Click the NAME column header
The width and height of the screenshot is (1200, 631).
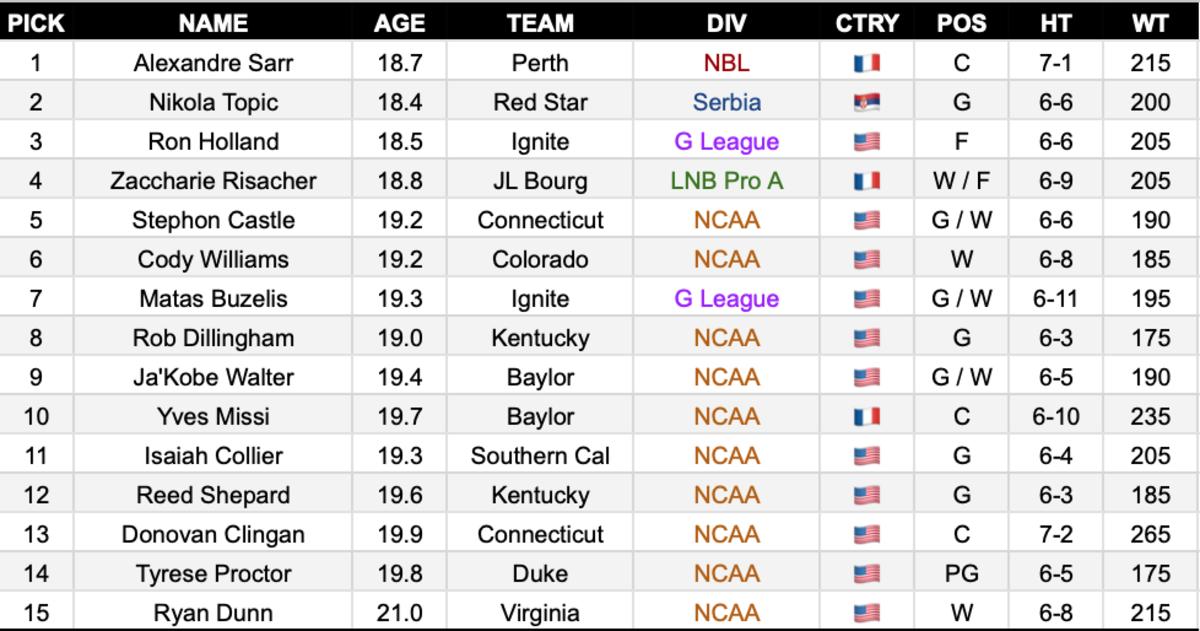point(213,23)
